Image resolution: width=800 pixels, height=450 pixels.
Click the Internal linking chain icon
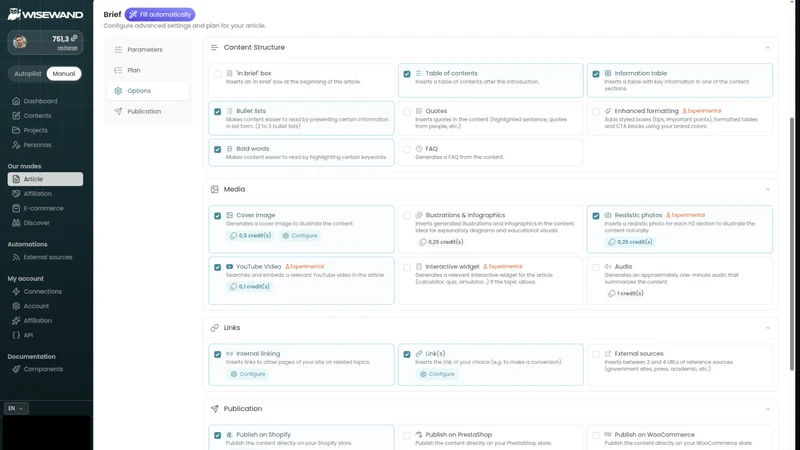pyautogui.click(x=230, y=353)
